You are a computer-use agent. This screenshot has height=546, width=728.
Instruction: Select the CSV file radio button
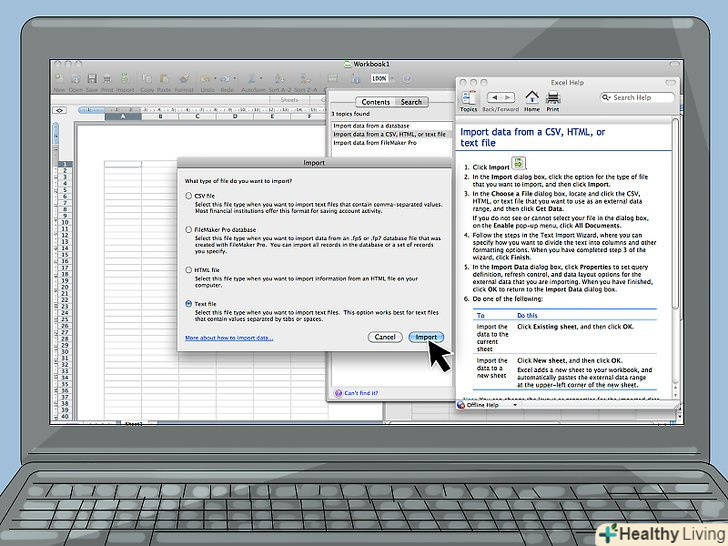(188, 196)
